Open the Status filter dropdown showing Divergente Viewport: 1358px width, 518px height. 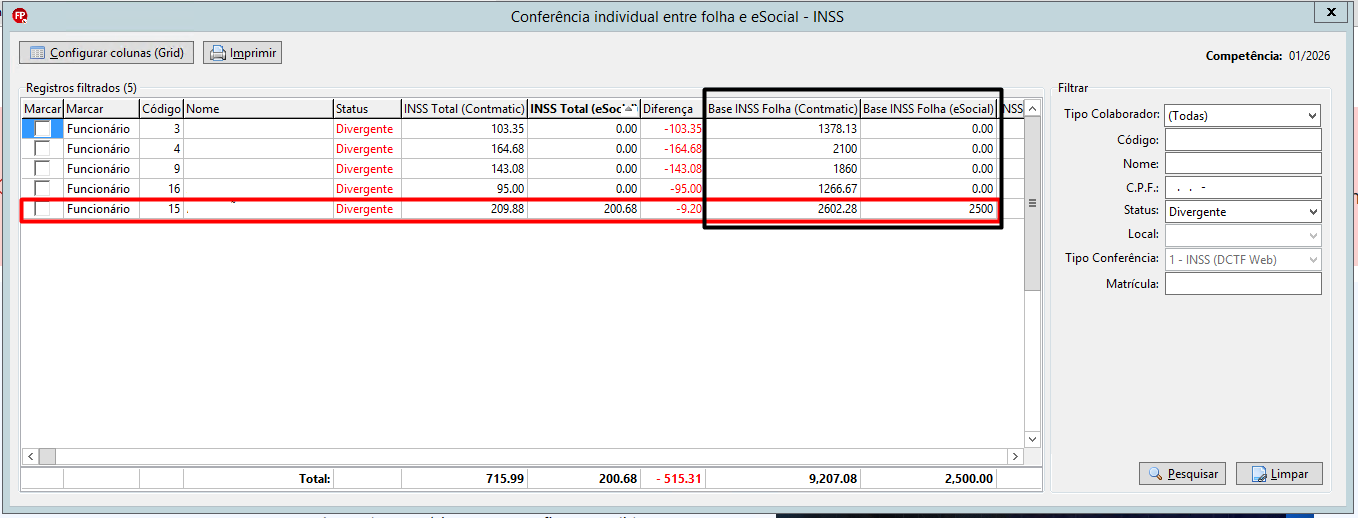pos(1312,212)
